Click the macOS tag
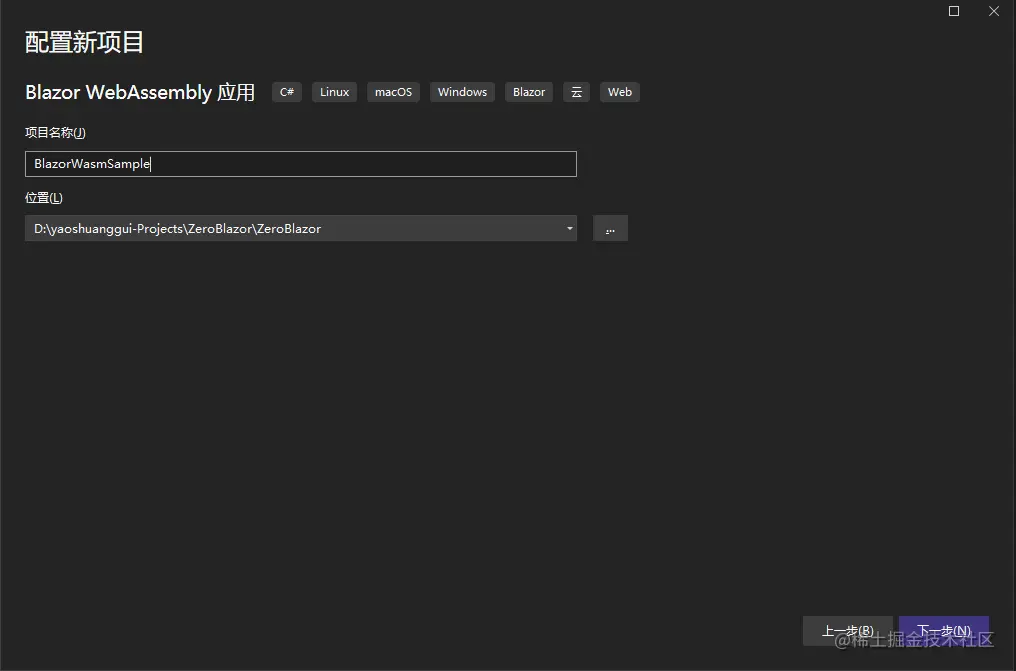This screenshot has height=671, width=1016. [x=393, y=92]
